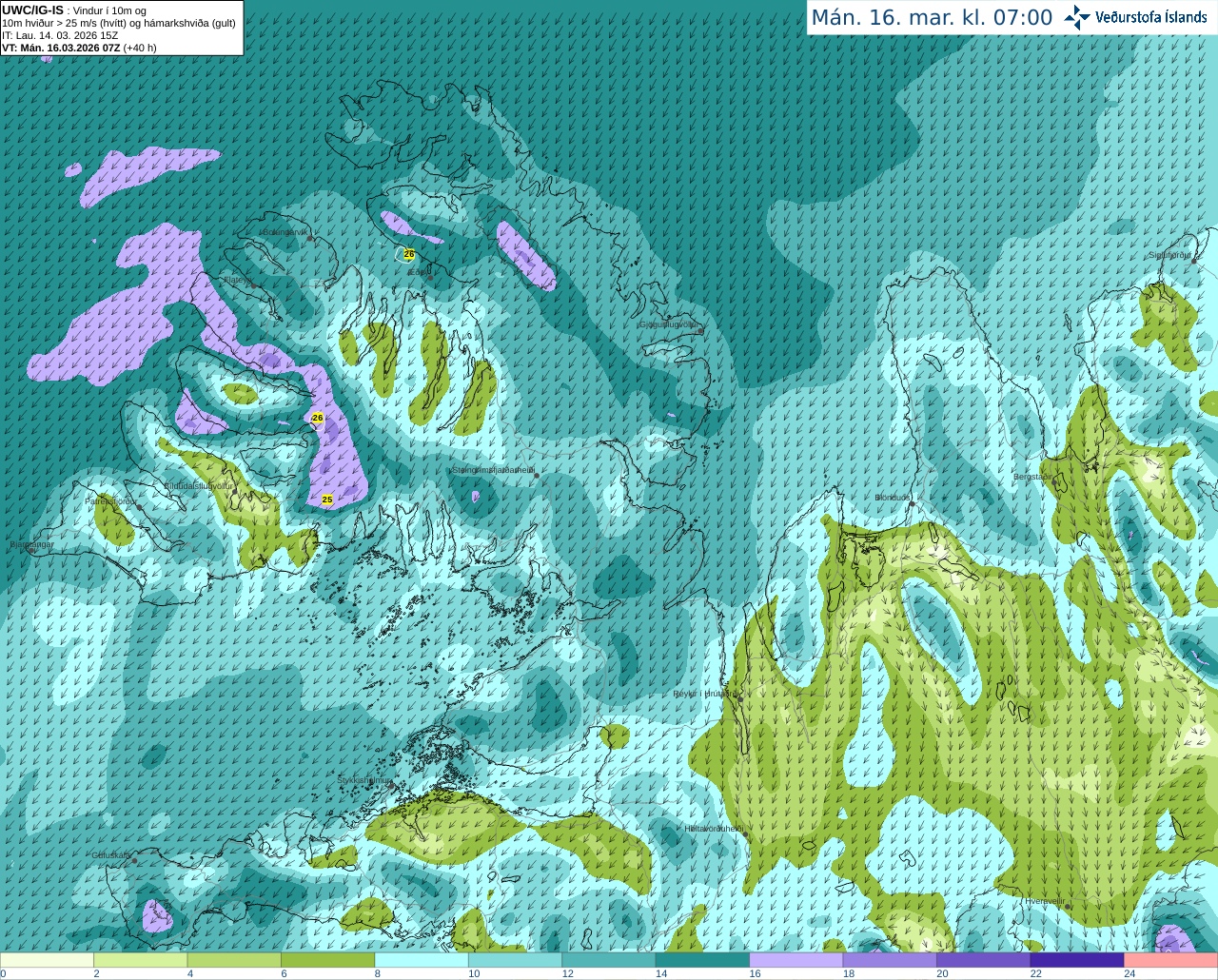Click the Siglufjörður station label
The image size is (1218, 980).
[1170, 255]
